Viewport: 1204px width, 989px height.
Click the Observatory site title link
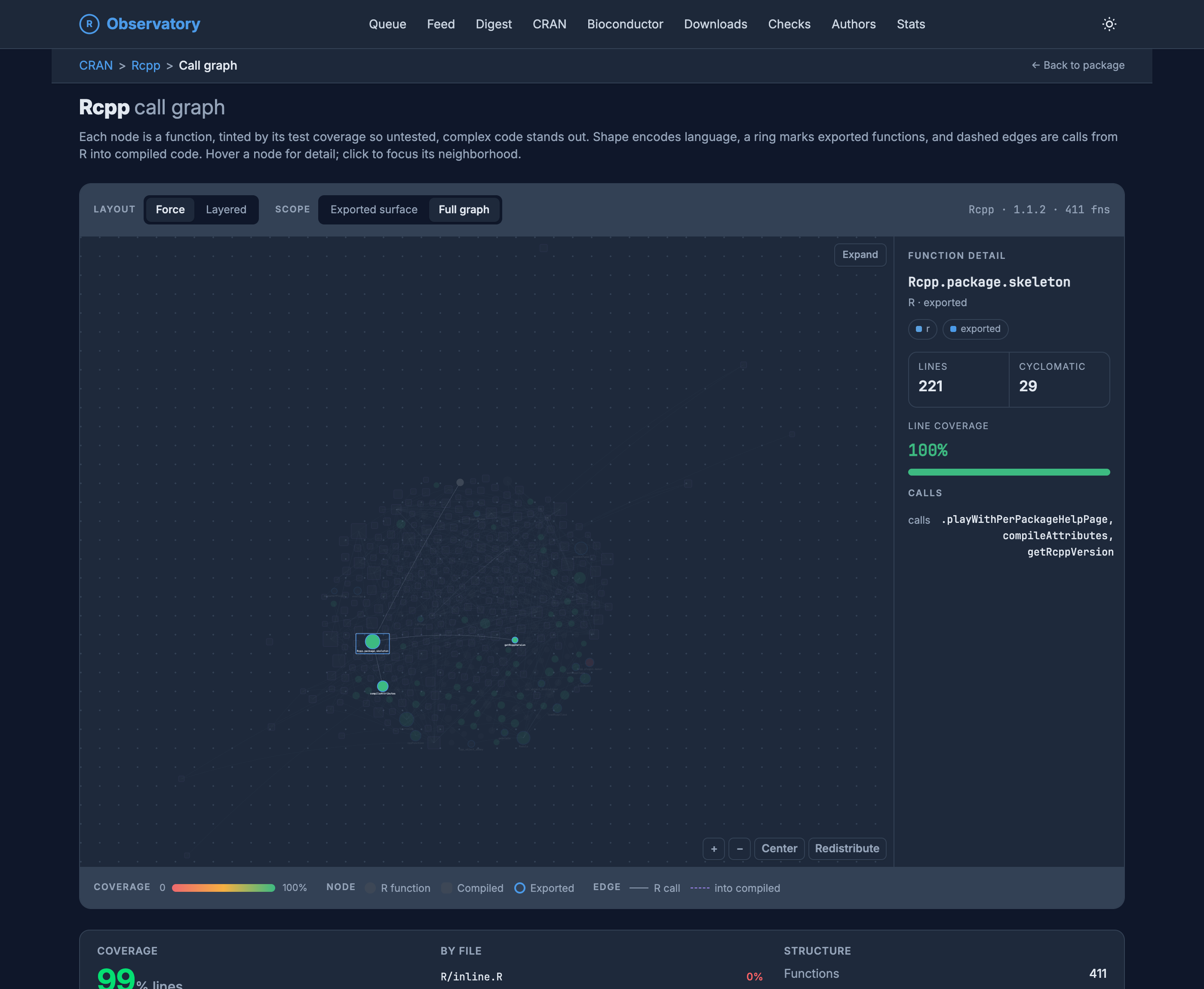pyautogui.click(x=153, y=24)
